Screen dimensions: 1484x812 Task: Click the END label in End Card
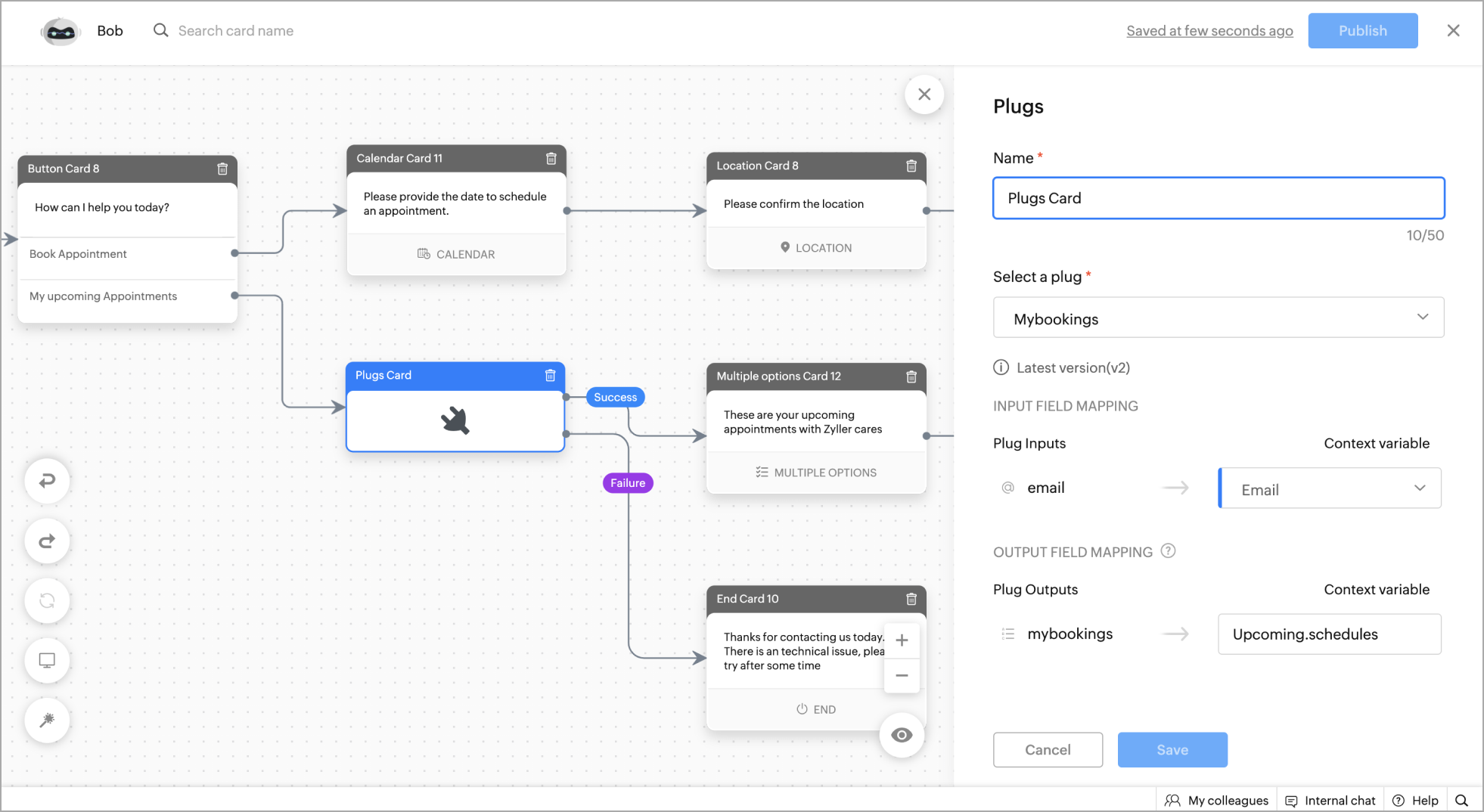pyautogui.click(x=815, y=710)
